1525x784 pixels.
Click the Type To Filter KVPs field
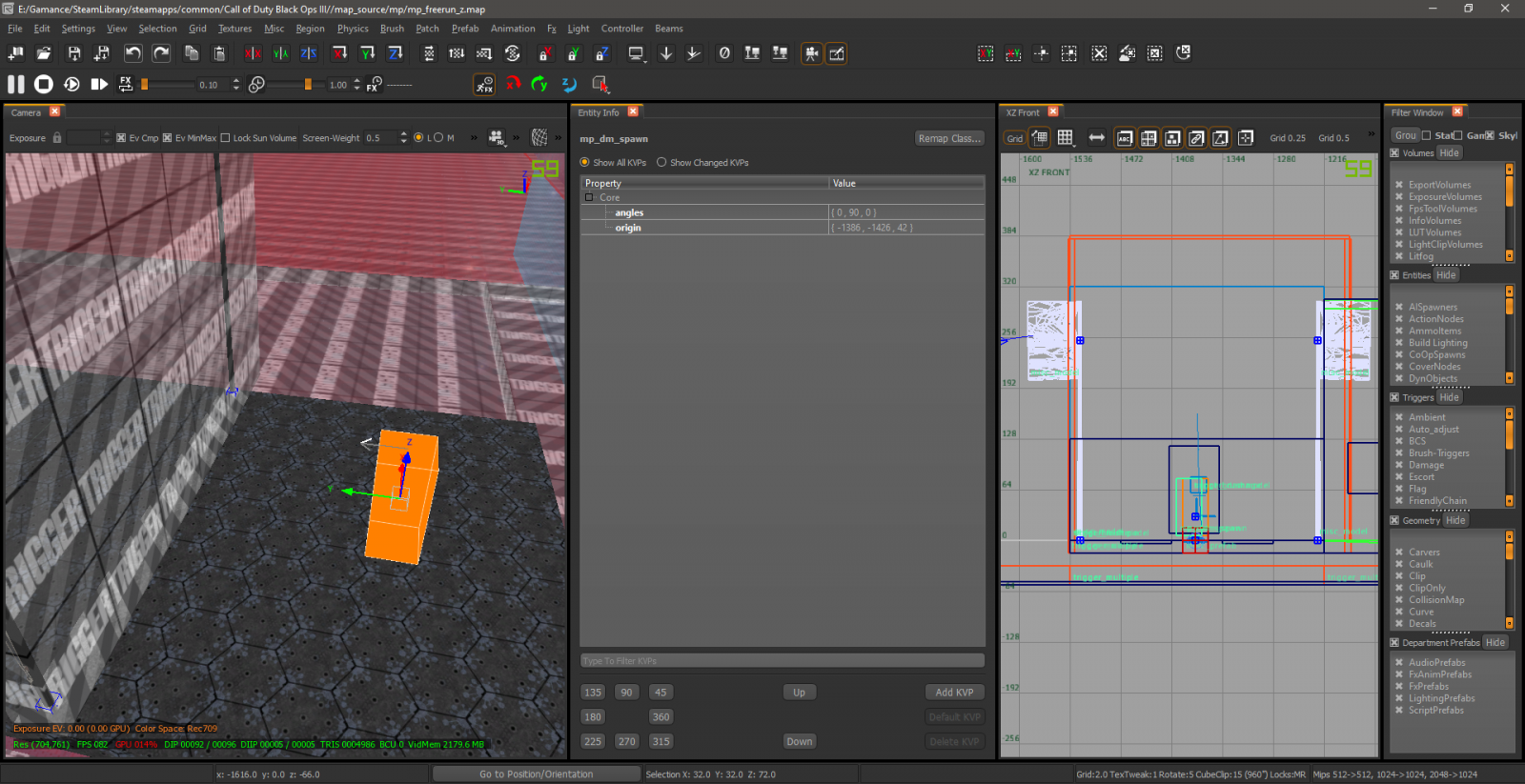tap(782, 661)
